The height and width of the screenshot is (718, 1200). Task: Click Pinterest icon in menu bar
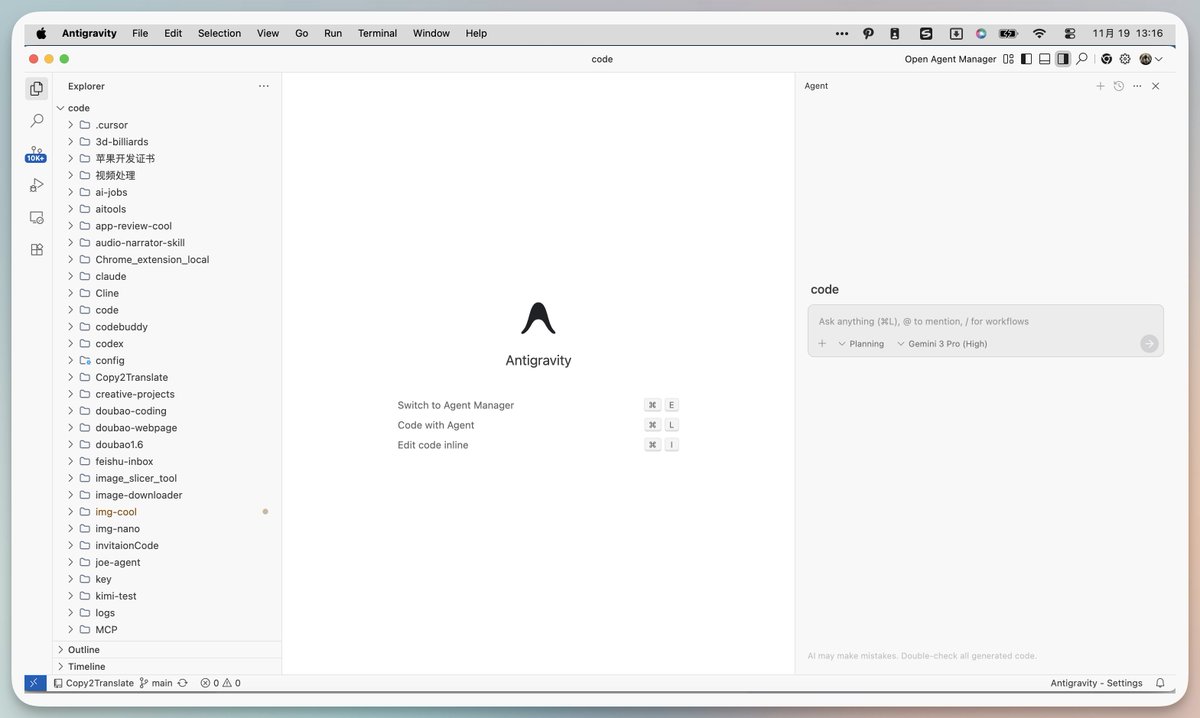point(868,33)
